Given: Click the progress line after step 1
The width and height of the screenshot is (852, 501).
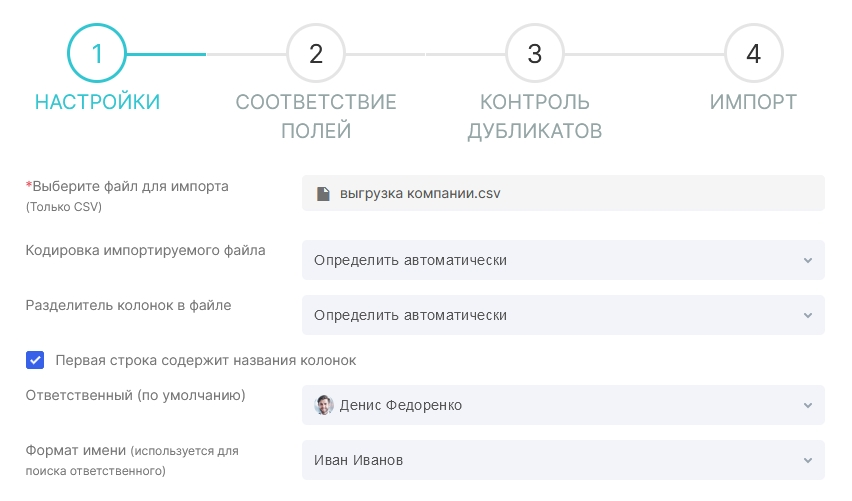Looking at the screenshot, I should 166,54.
